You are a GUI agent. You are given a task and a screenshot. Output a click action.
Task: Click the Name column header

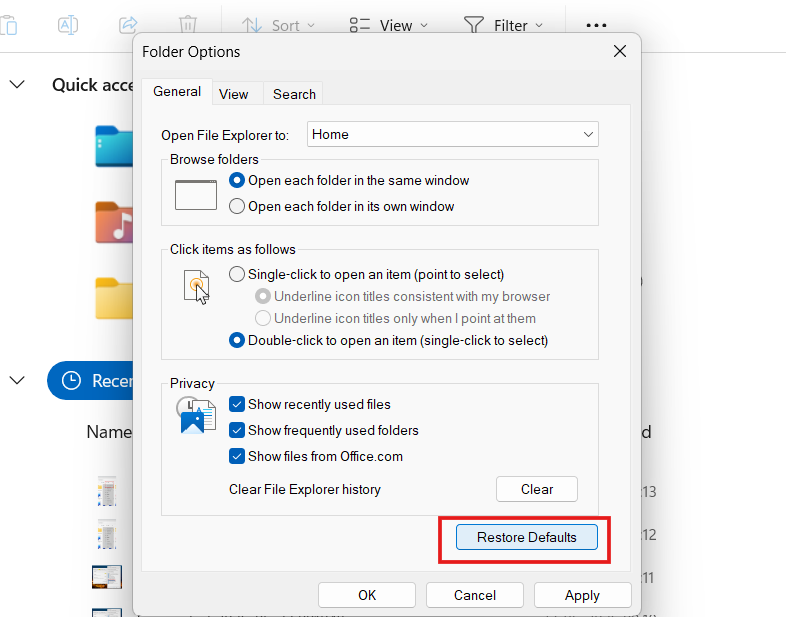click(x=109, y=432)
